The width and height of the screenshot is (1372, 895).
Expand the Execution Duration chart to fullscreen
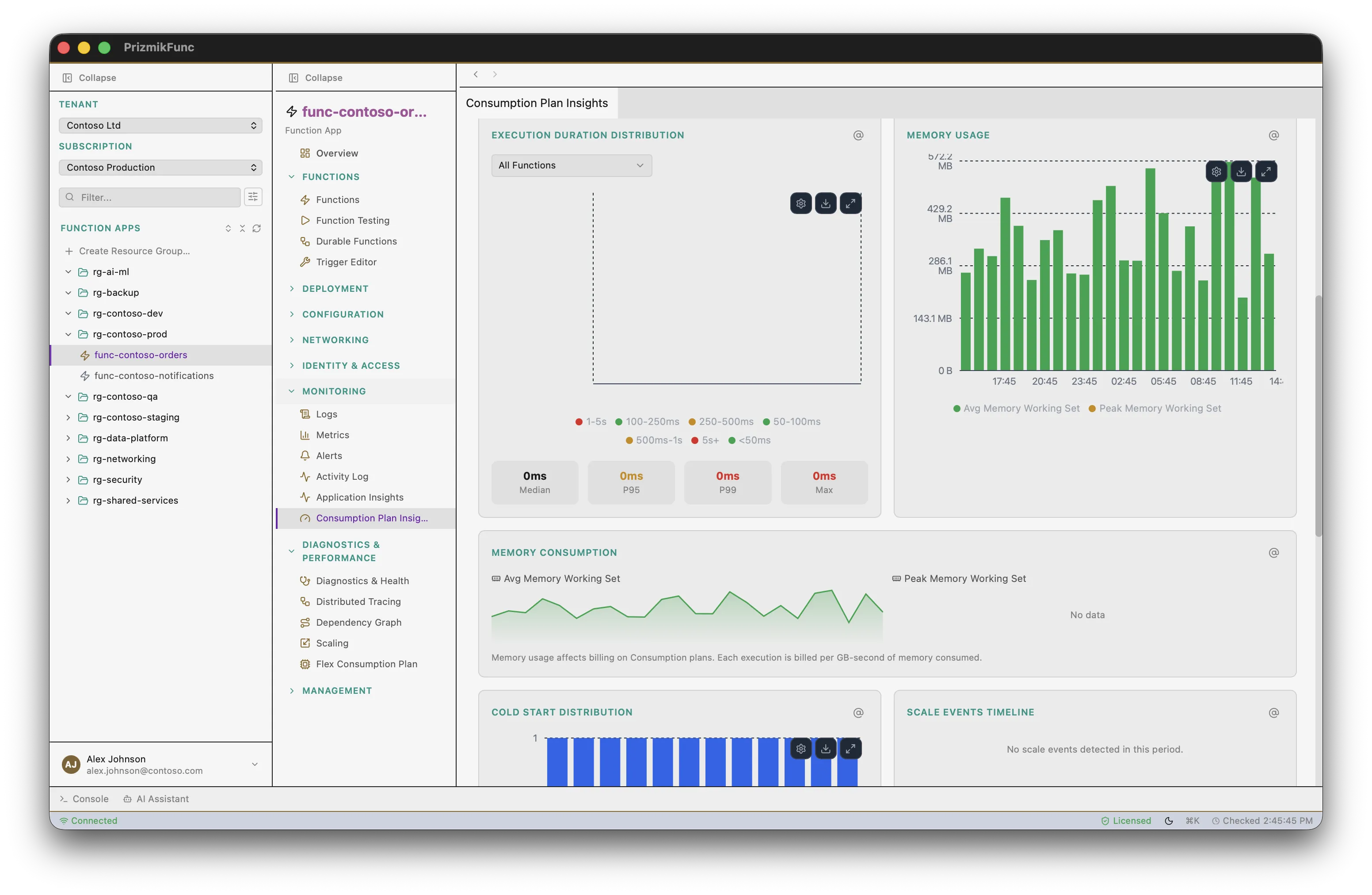(x=850, y=203)
